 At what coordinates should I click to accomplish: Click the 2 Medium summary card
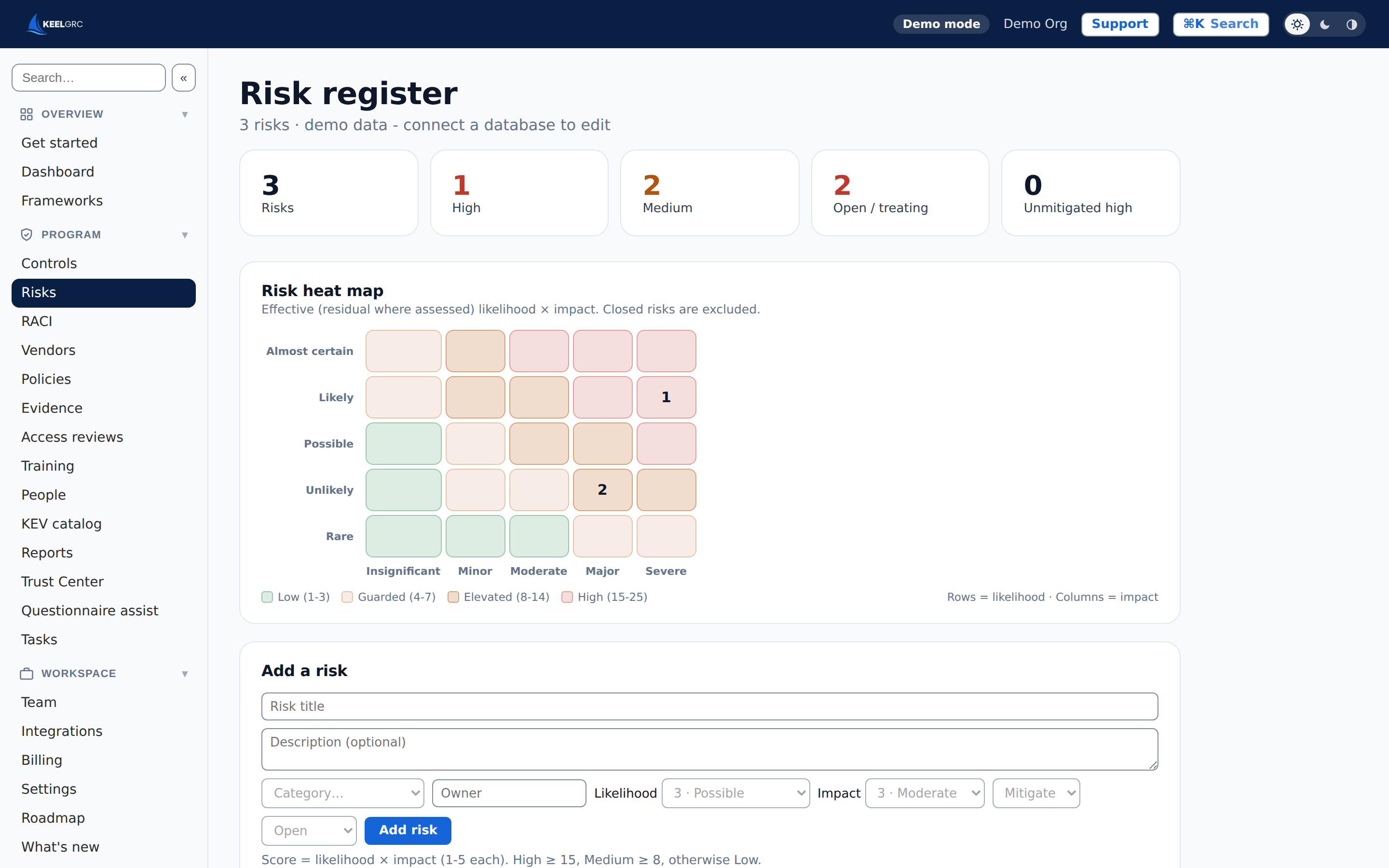709,193
